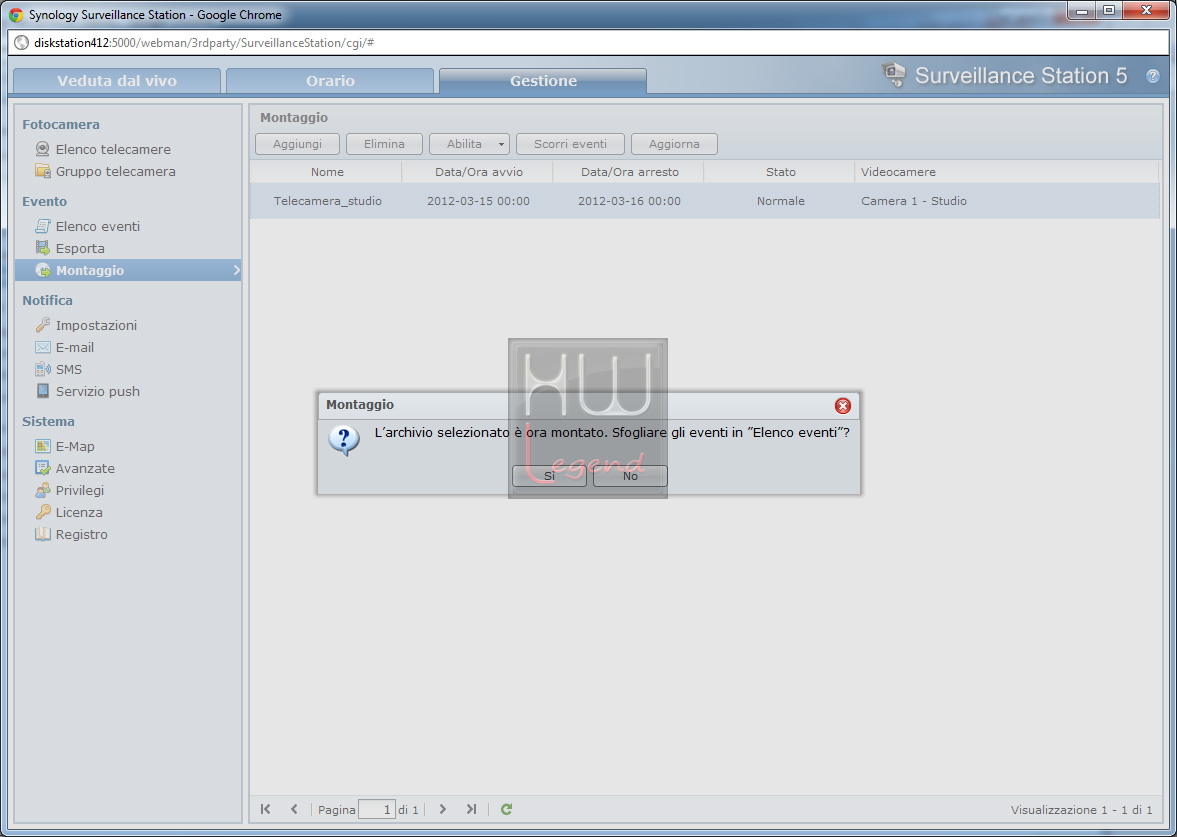Select the E-mail envelope icon
Screen dimensions: 1177x837
pos(43,347)
